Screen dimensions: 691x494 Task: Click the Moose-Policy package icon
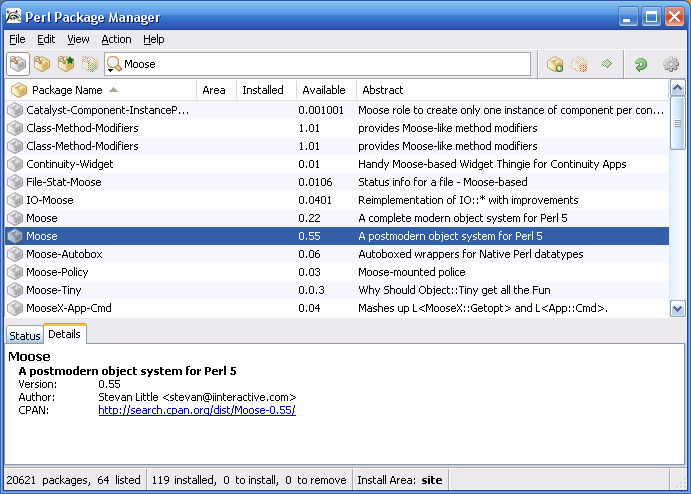15,272
